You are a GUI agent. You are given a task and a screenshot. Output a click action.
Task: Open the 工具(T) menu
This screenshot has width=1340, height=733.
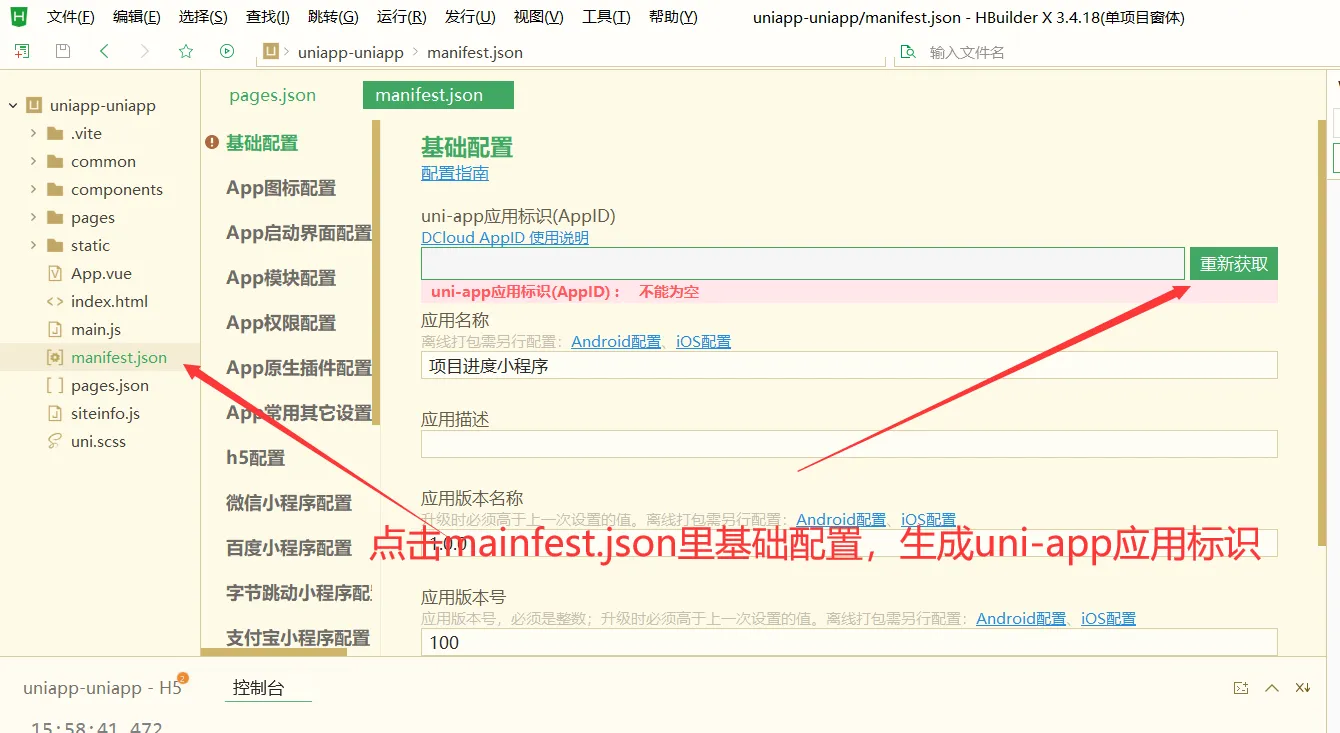click(x=606, y=17)
